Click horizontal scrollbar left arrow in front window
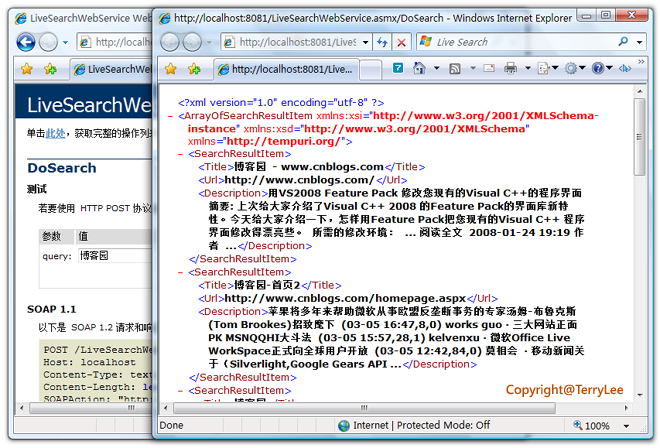 click(165, 408)
